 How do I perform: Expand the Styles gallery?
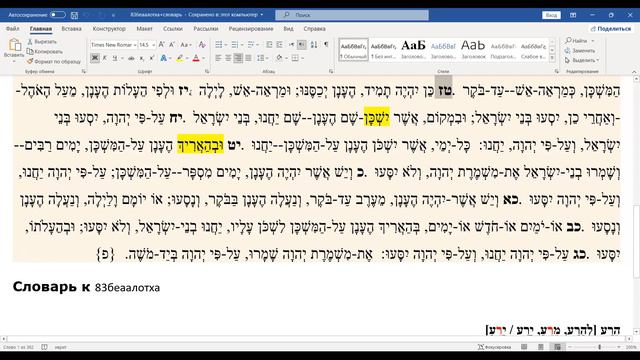(x=553, y=59)
